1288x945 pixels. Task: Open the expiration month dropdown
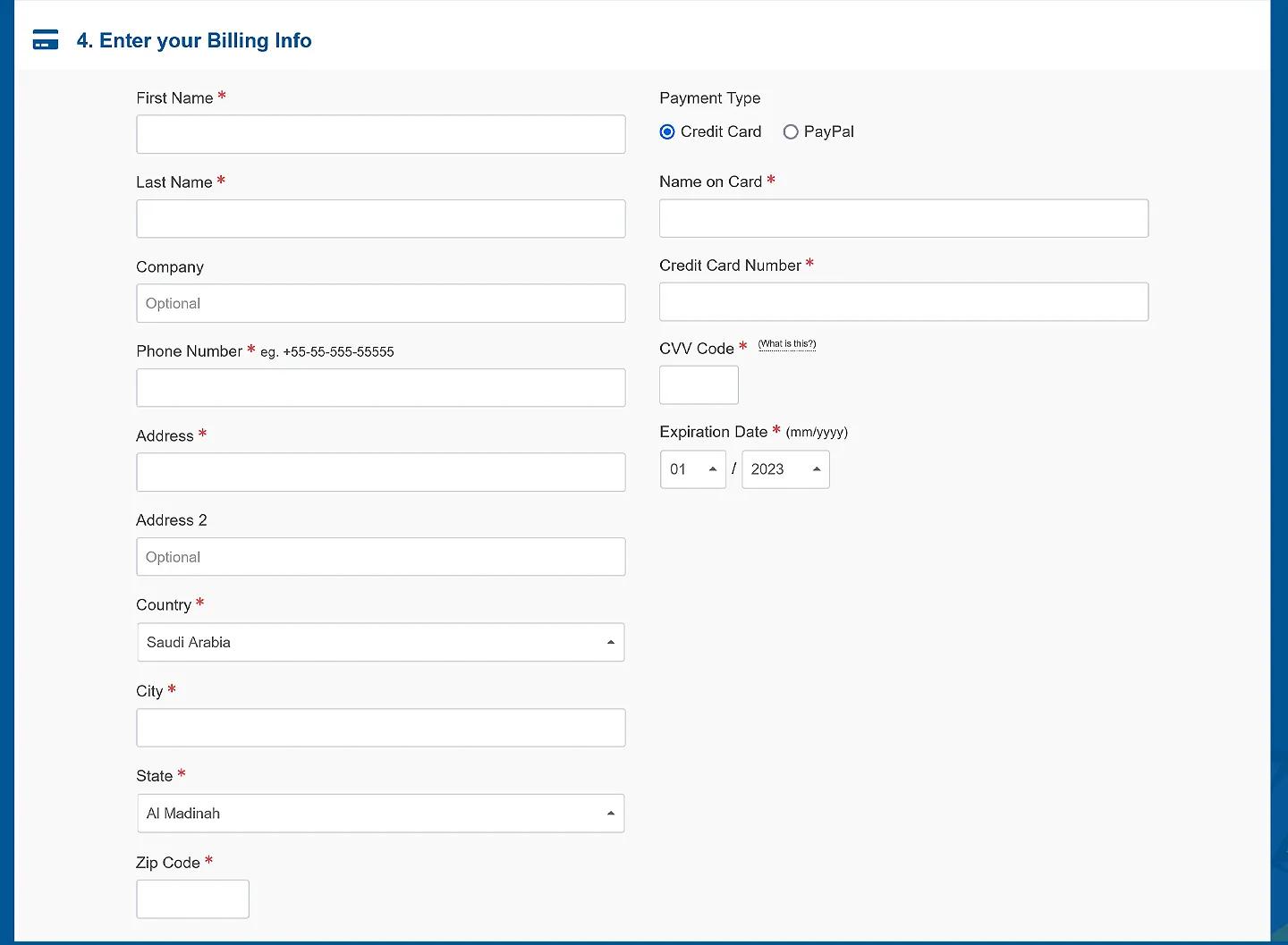click(x=693, y=469)
